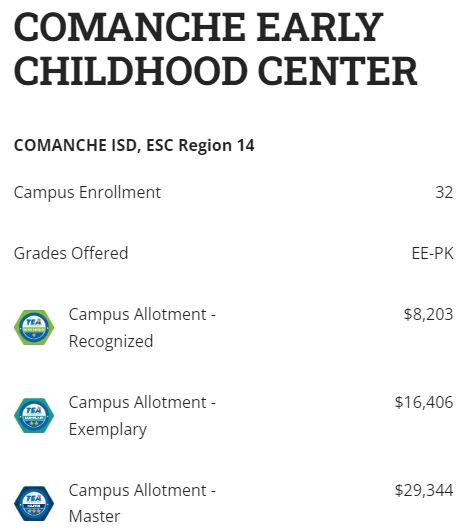
Task: Click the blue Master TEA badge icon
Action: click(x=34, y=503)
